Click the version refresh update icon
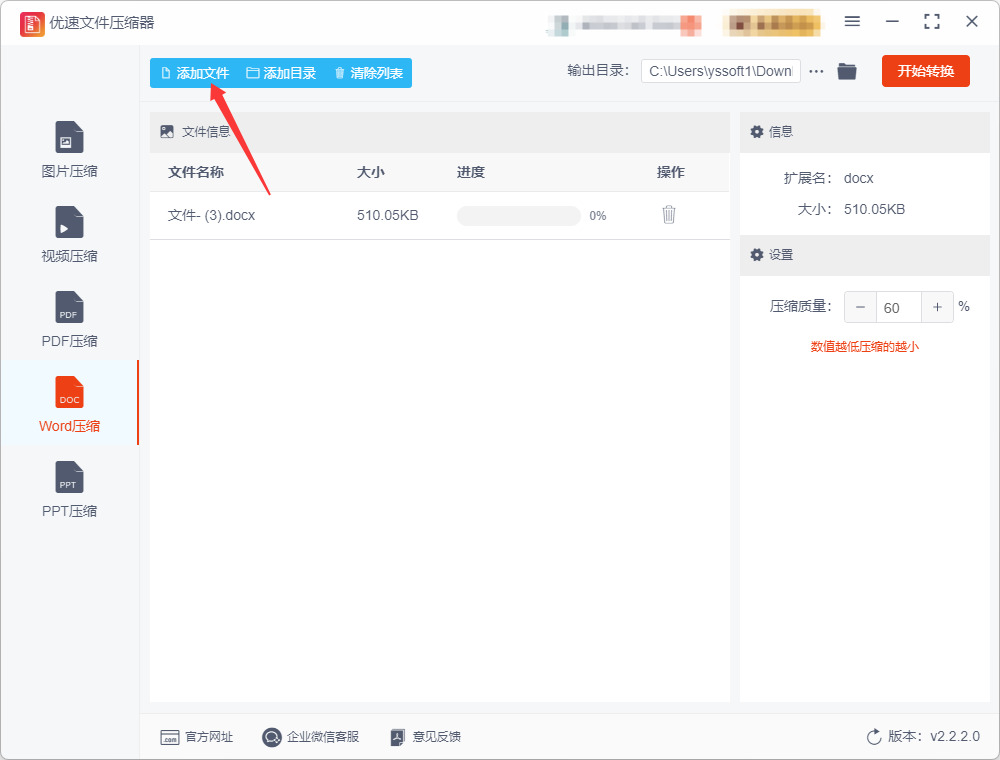Viewport: 1000px width, 760px height. (874, 737)
